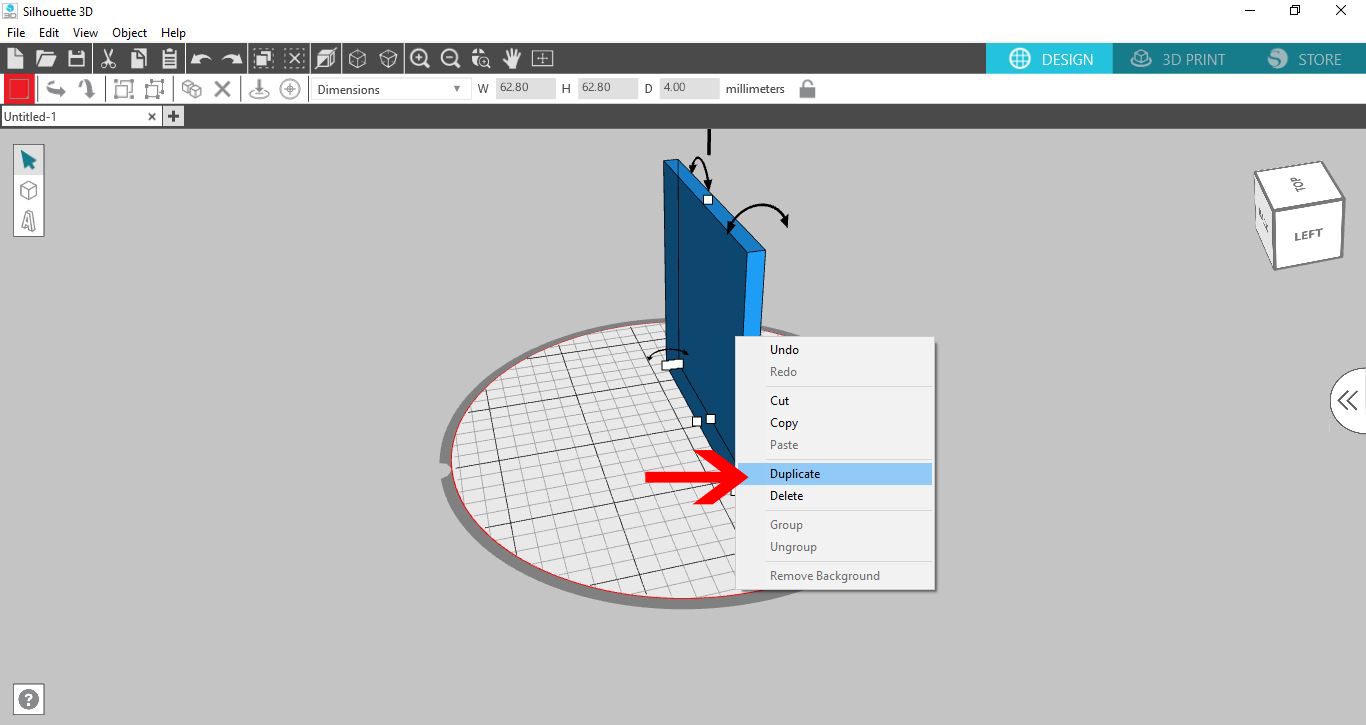
Task: Click the Ungroup selection toolbar icon
Action: pos(154,89)
